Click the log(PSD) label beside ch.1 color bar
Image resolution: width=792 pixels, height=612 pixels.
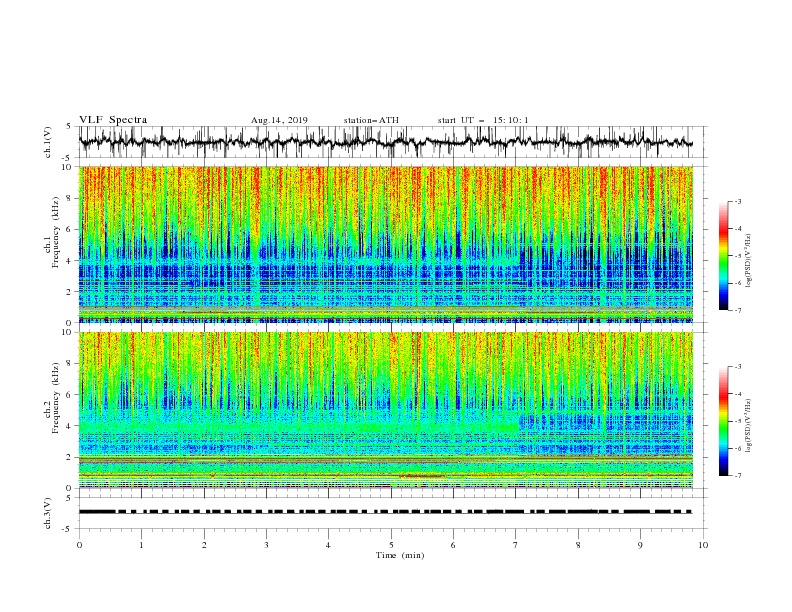[x=749, y=261]
